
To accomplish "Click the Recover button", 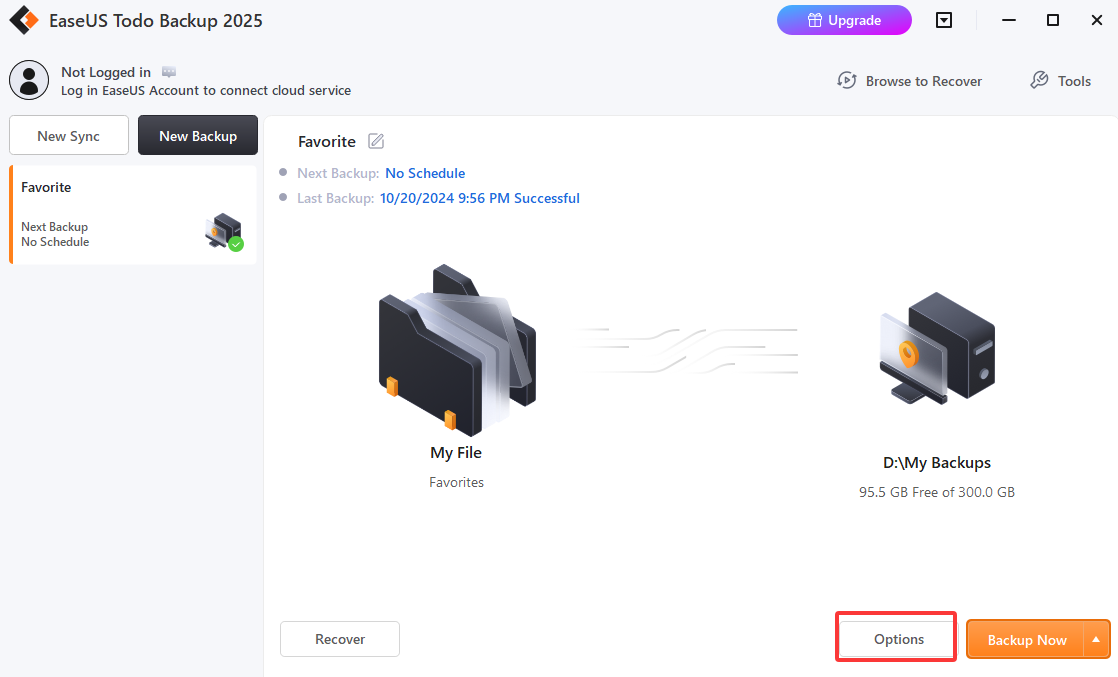I will tap(339, 639).
